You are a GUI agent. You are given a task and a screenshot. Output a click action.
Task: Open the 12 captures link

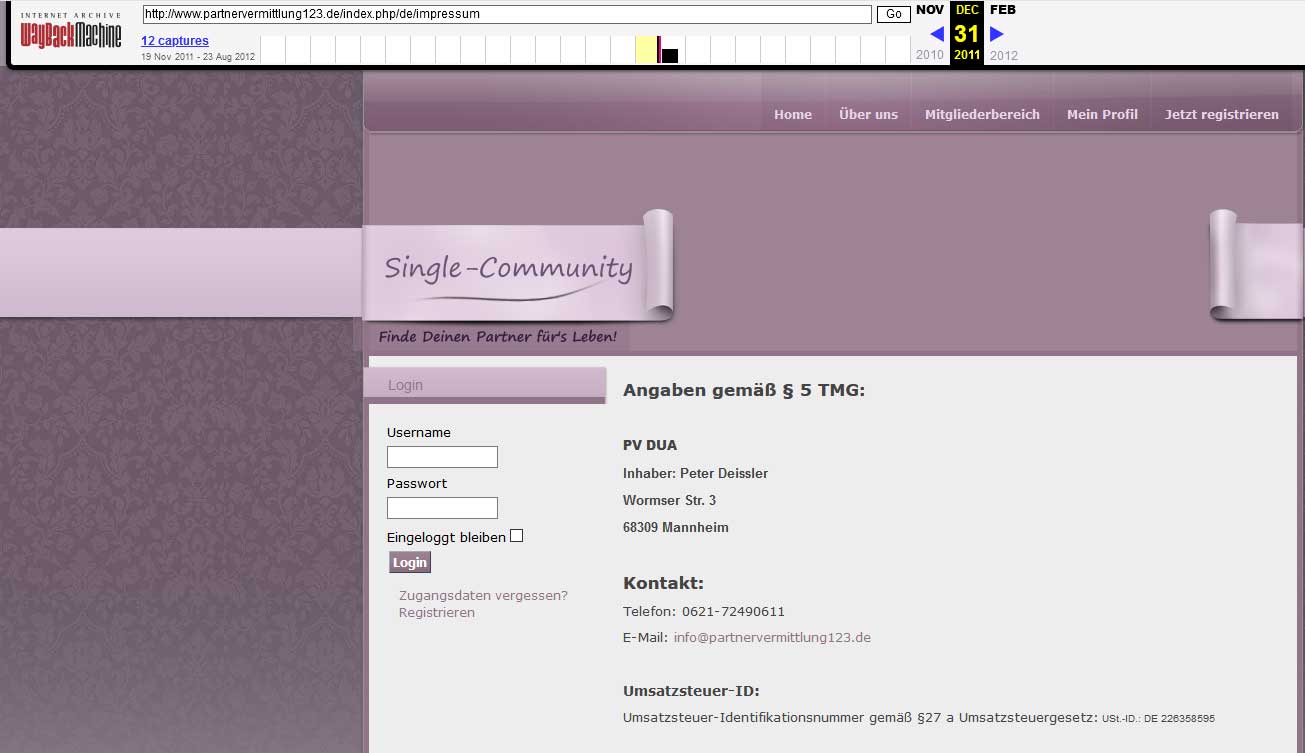tap(175, 41)
